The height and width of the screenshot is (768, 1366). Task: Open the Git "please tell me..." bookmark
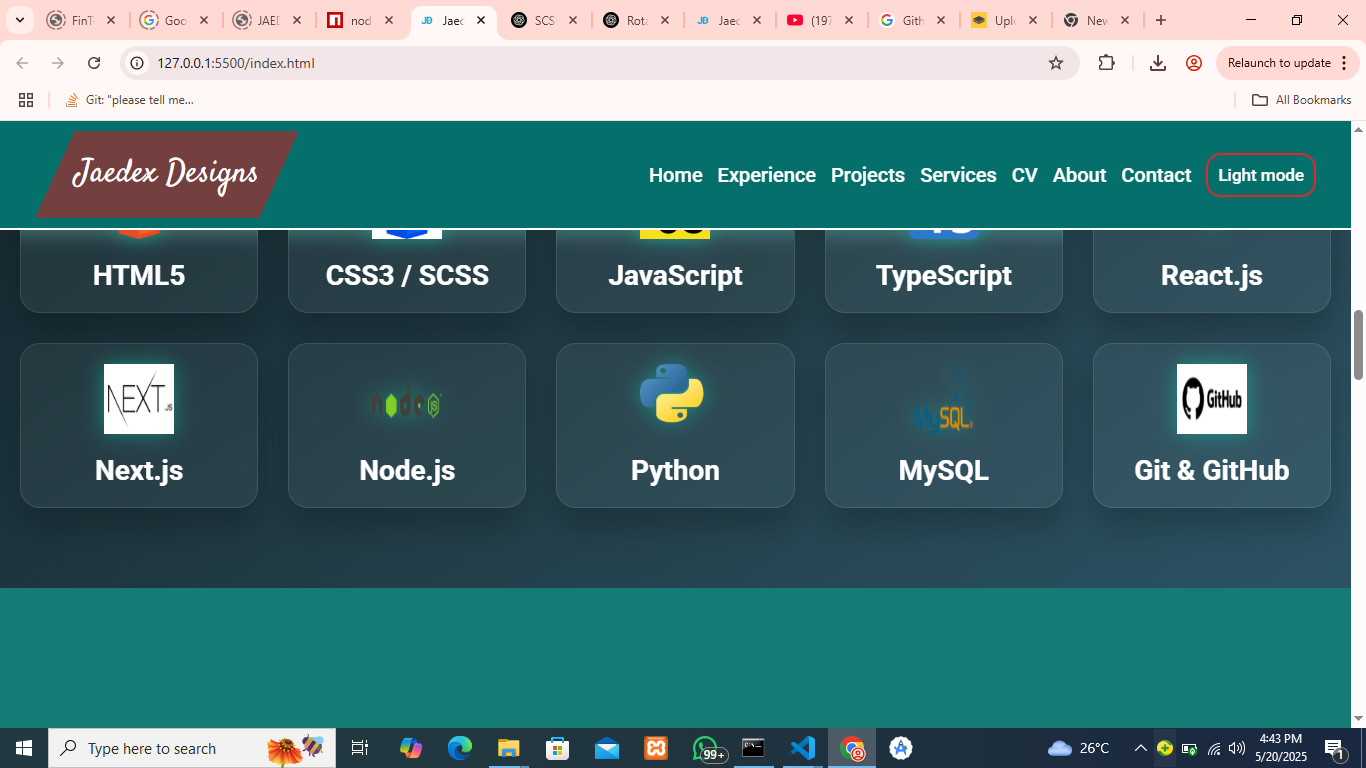[129, 100]
